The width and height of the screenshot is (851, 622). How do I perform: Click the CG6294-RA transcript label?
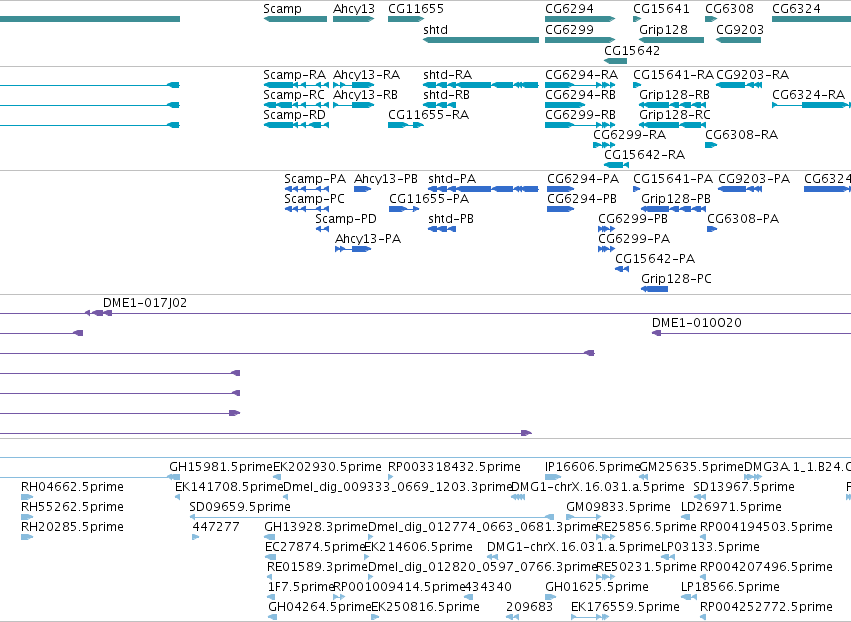[x=582, y=74]
